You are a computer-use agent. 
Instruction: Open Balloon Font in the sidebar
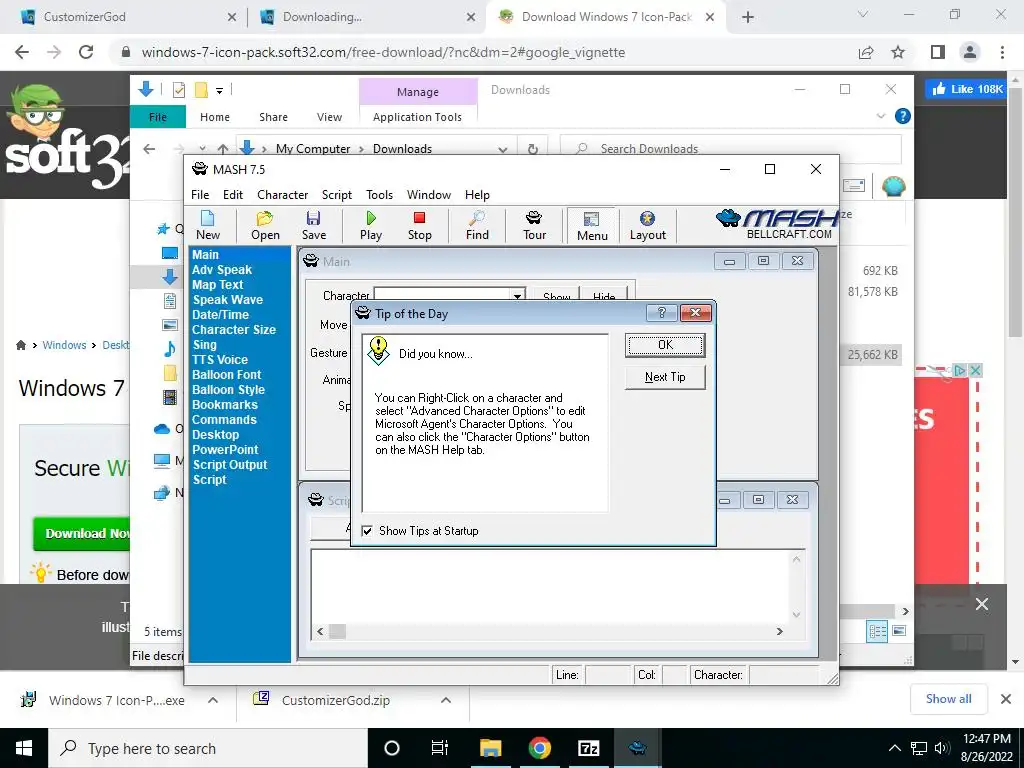(227, 375)
